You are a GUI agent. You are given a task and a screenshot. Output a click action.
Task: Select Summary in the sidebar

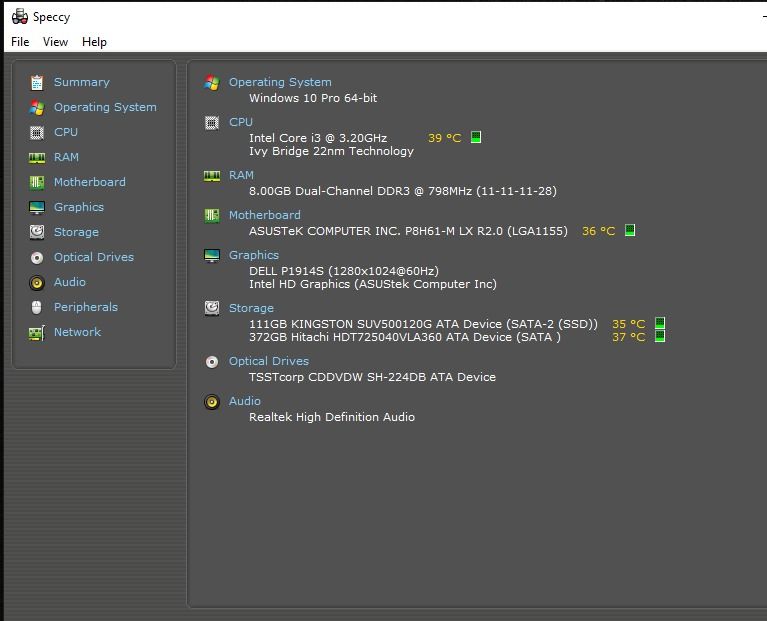[82, 82]
